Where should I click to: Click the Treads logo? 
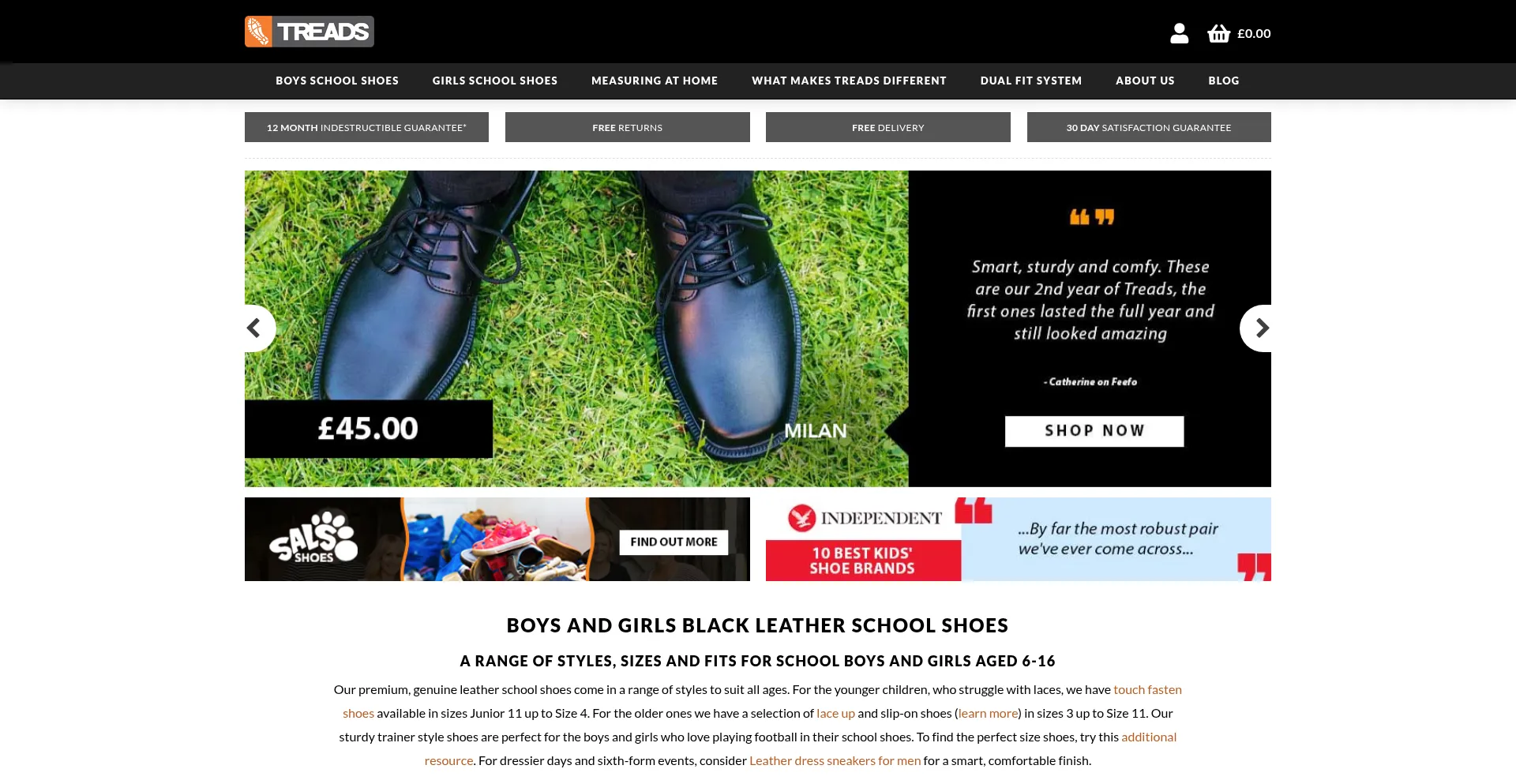tap(310, 32)
